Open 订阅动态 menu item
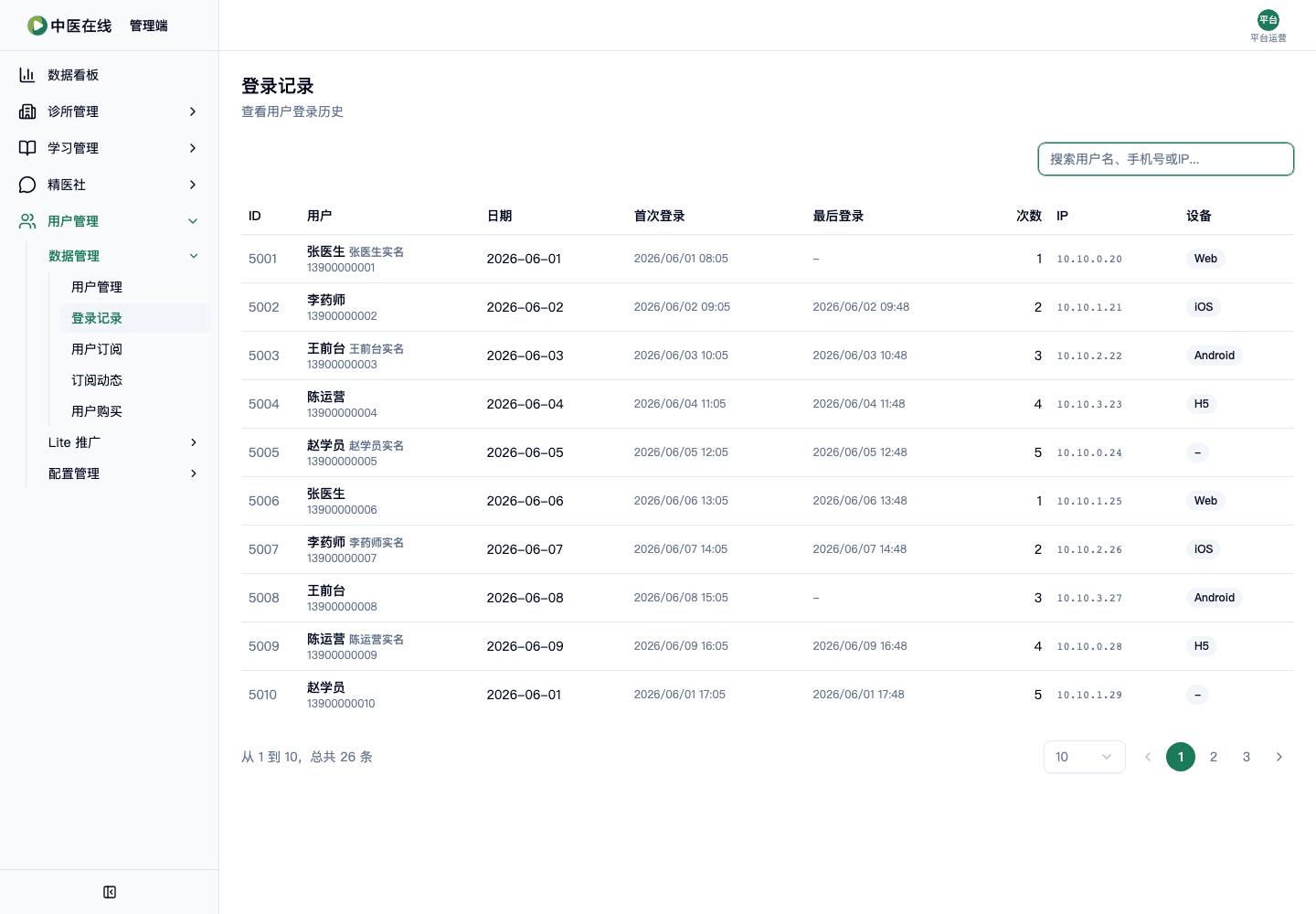The image size is (1316, 914). 135,380
